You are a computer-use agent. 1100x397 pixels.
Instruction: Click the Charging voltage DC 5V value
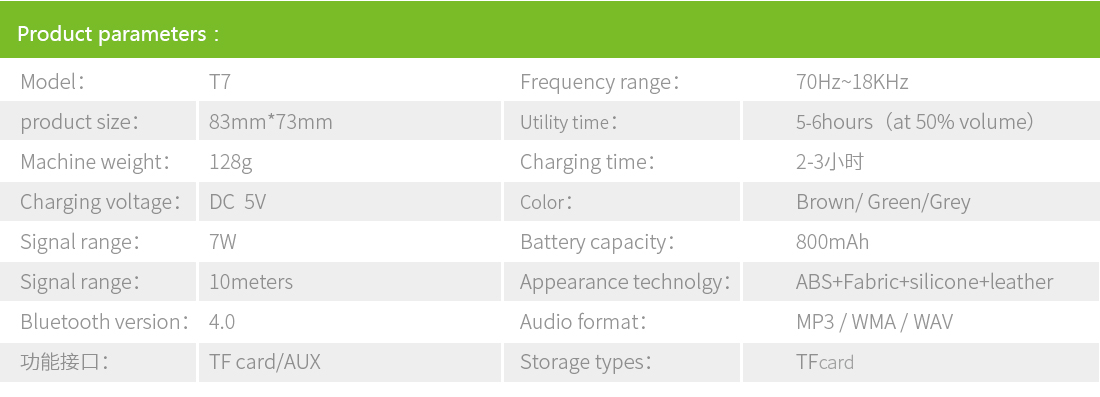click(238, 202)
